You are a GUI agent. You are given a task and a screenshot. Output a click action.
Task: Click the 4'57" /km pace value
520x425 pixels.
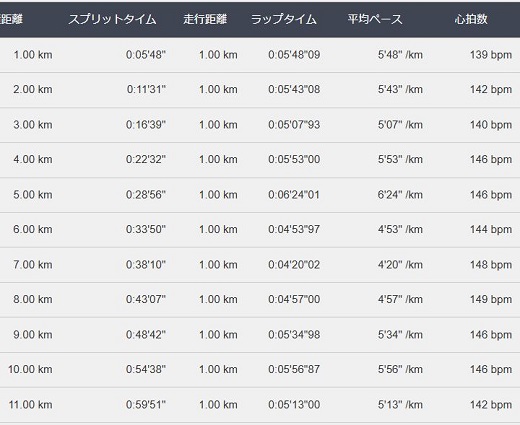400,299
